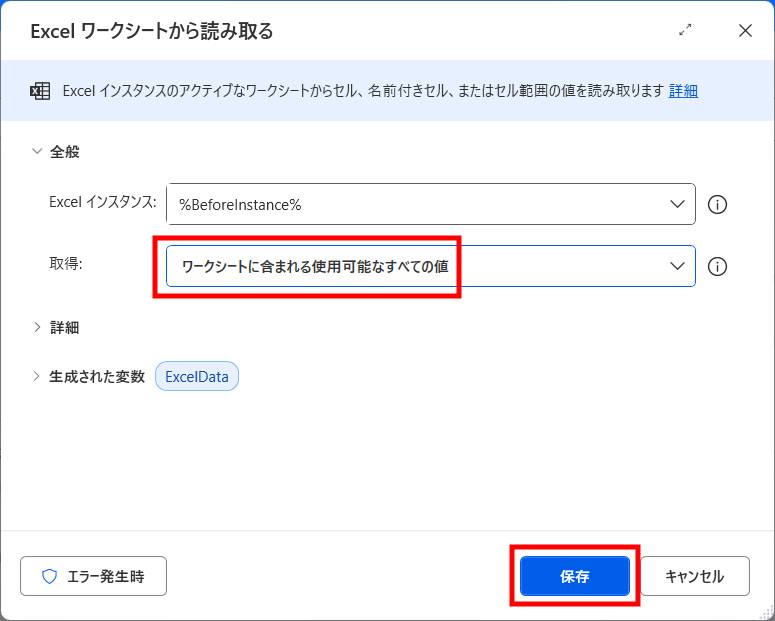The height and width of the screenshot is (621, 775).
Task: Click the %BeforeInstance% value text
Action: pyautogui.click(x=240, y=205)
